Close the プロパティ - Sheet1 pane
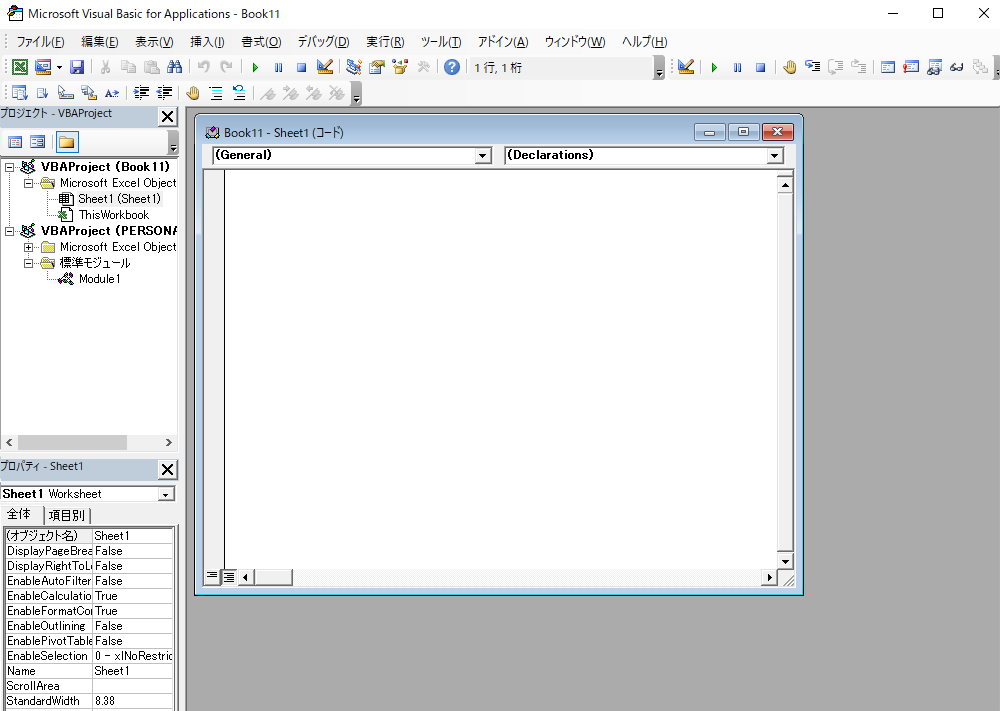Image resolution: width=1000 pixels, height=711 pixels. 167,470
